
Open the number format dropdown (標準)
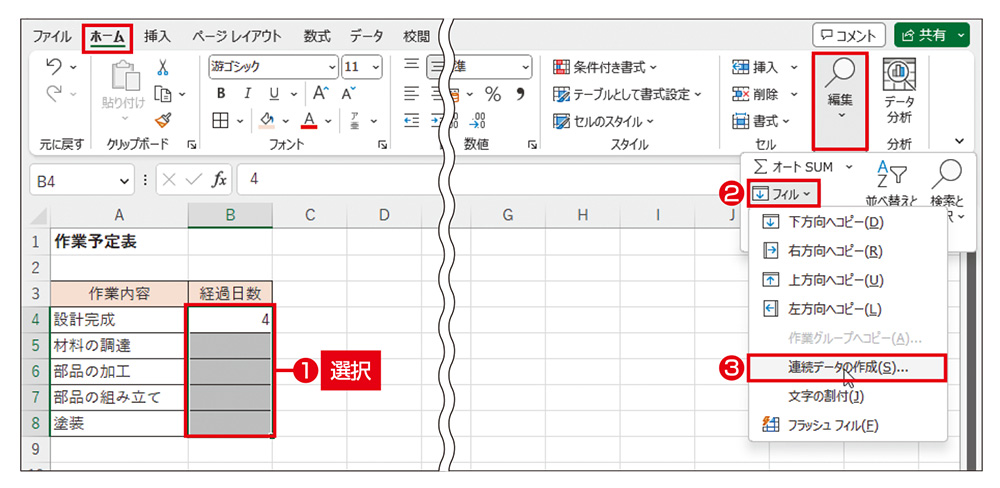coord(526,67)
